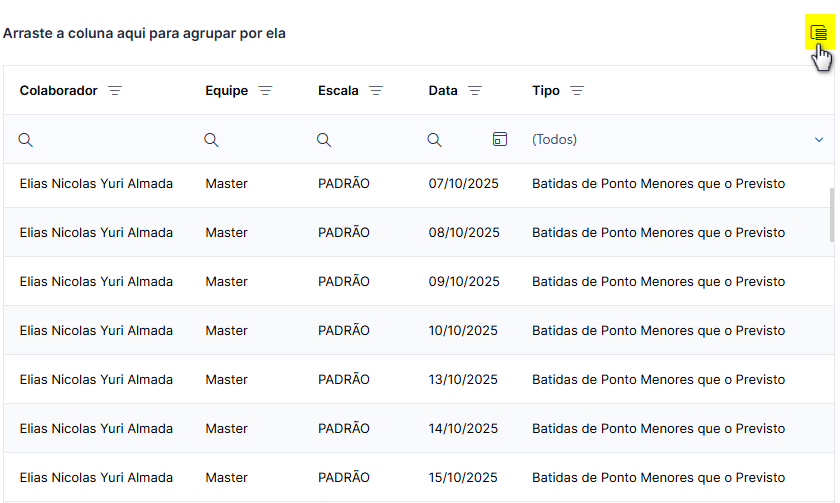Open the Tipo column header filter
The height and width of the screenshot is (503, 840).
pyautogui.click(x=576, y=91)
